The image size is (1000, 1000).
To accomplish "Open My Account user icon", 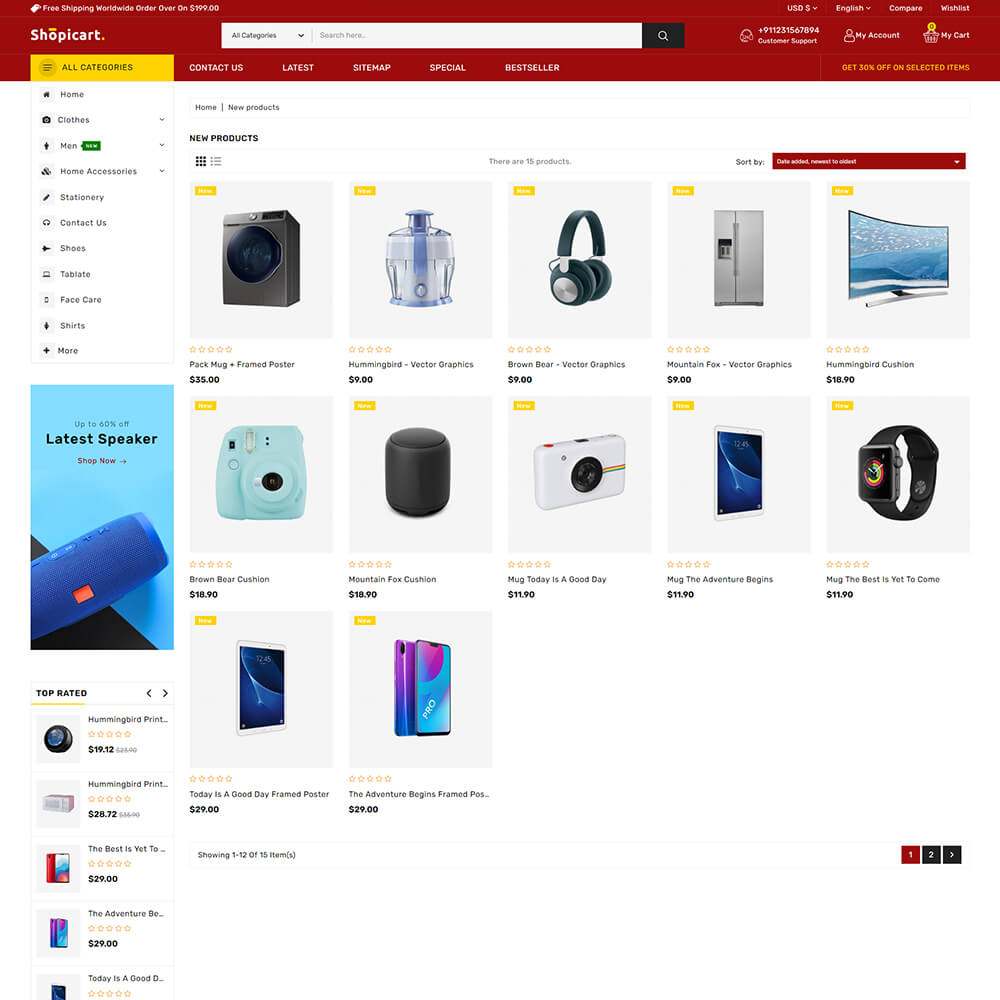I will click(849, 36).
